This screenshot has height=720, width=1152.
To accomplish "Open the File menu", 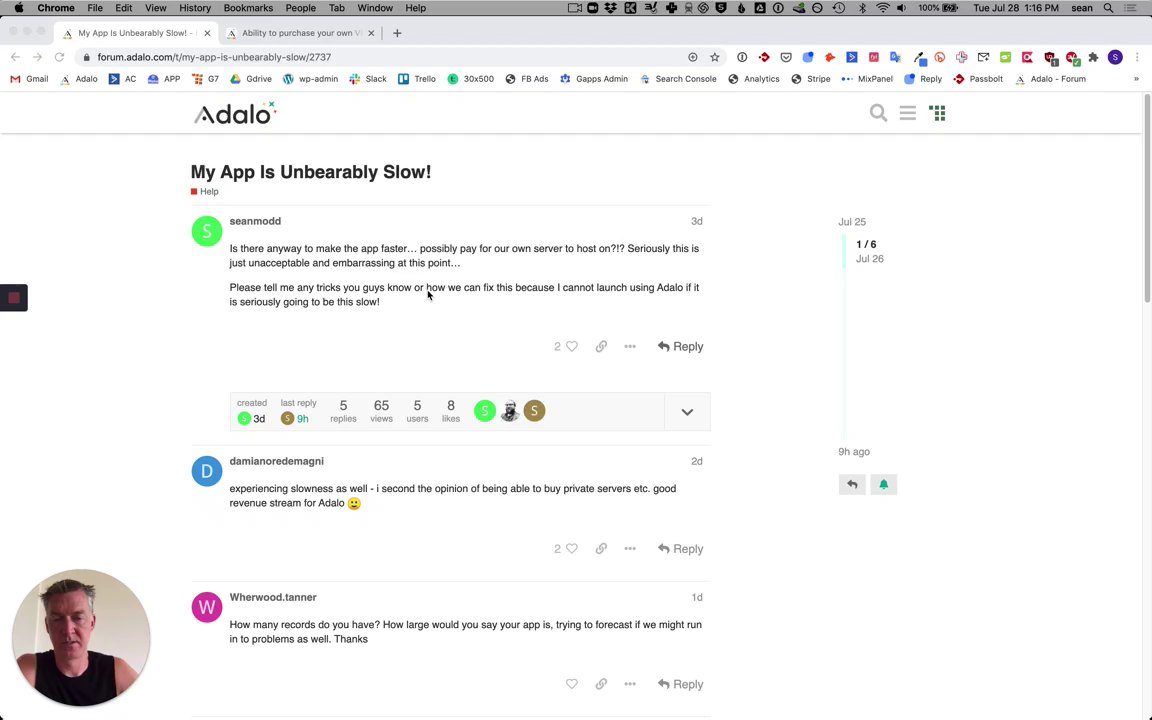I will (95, 8).
